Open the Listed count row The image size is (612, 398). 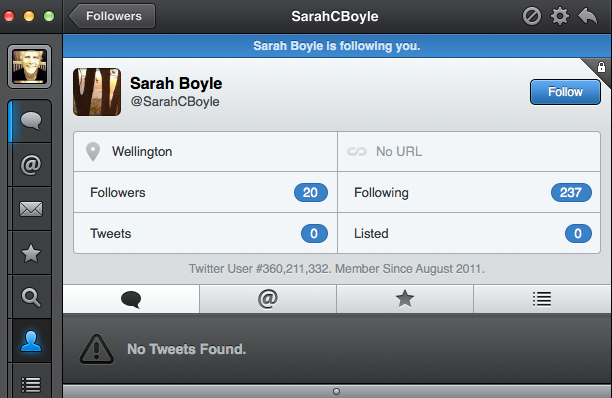point(469,233)
